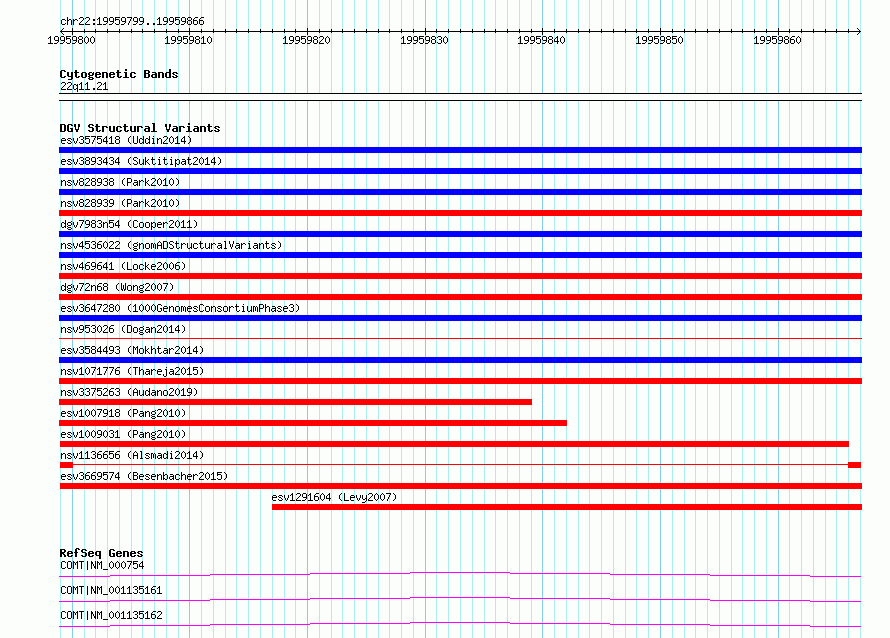The width and height of the screenshot is (890, 638).
Task: Click ruler position 19959850
Action: (660, 40)
